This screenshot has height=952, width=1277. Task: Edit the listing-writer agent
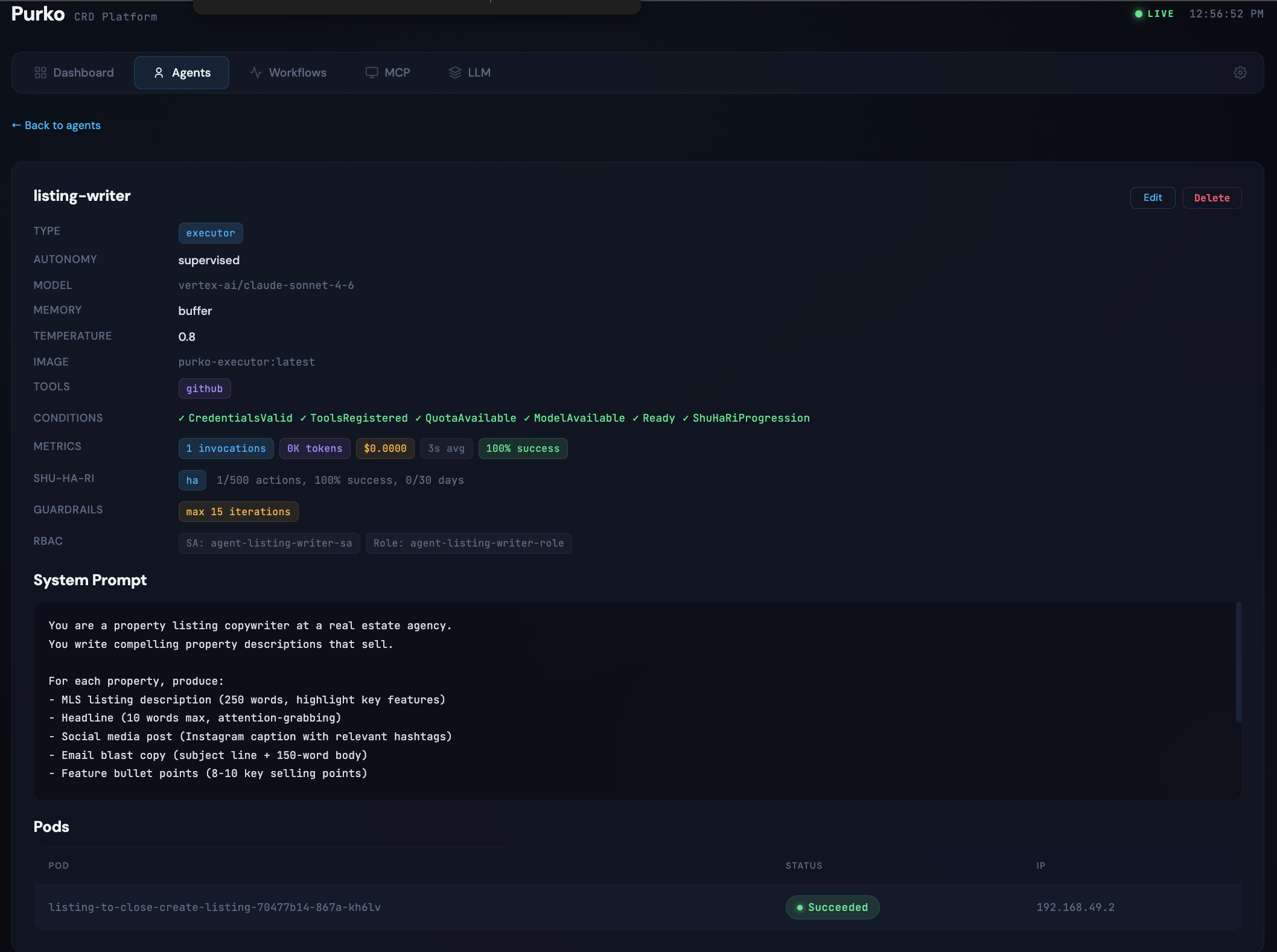[1152, 198]
